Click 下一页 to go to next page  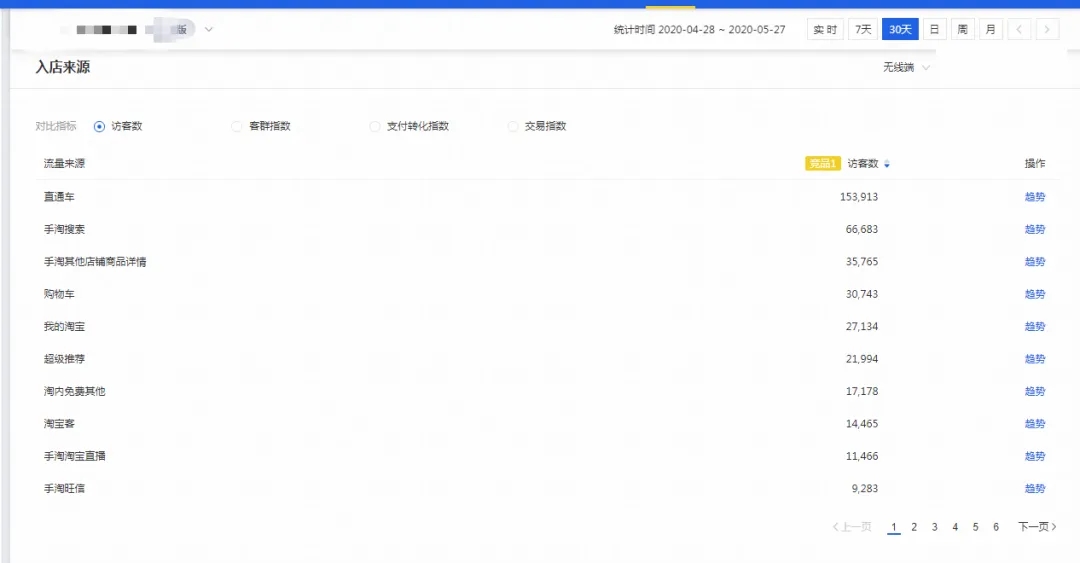coord(1037,527)
